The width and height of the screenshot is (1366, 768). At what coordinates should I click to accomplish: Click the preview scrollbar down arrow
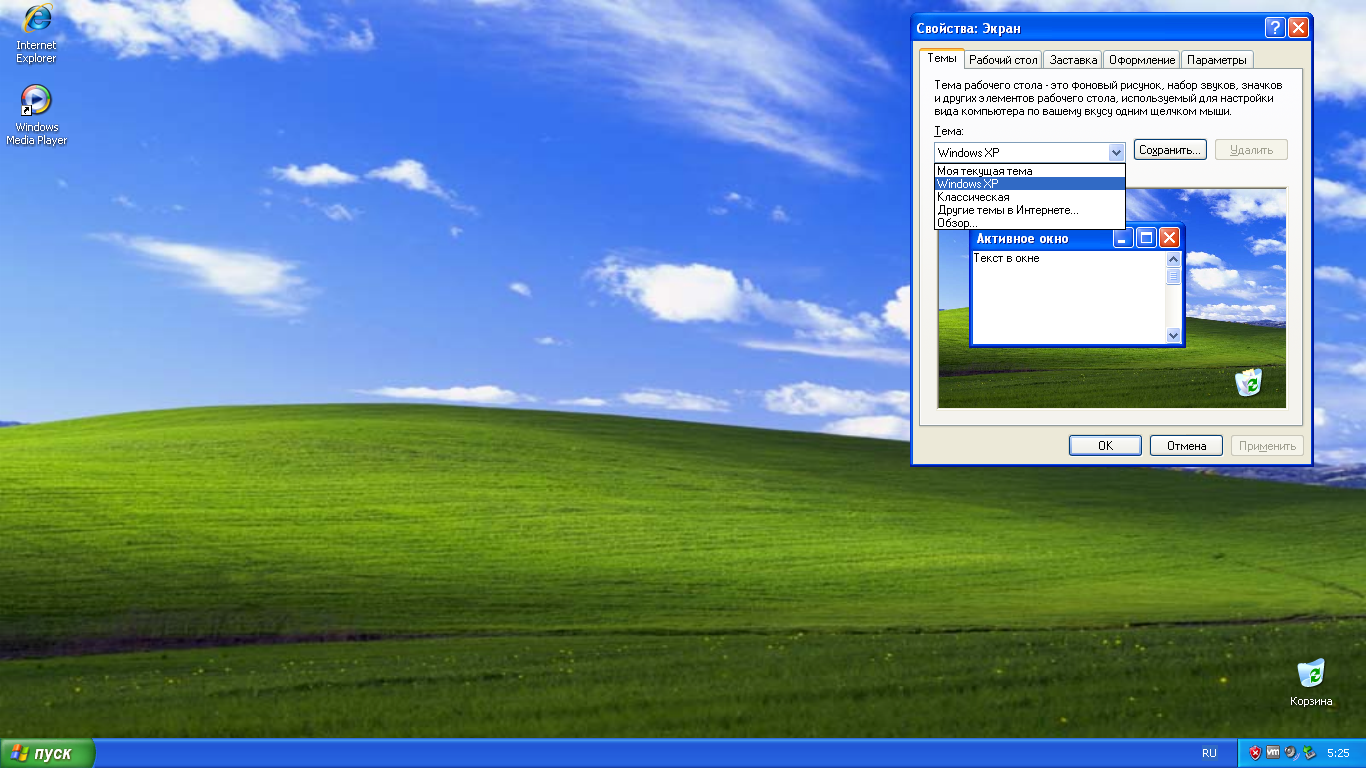(1174, 336)
